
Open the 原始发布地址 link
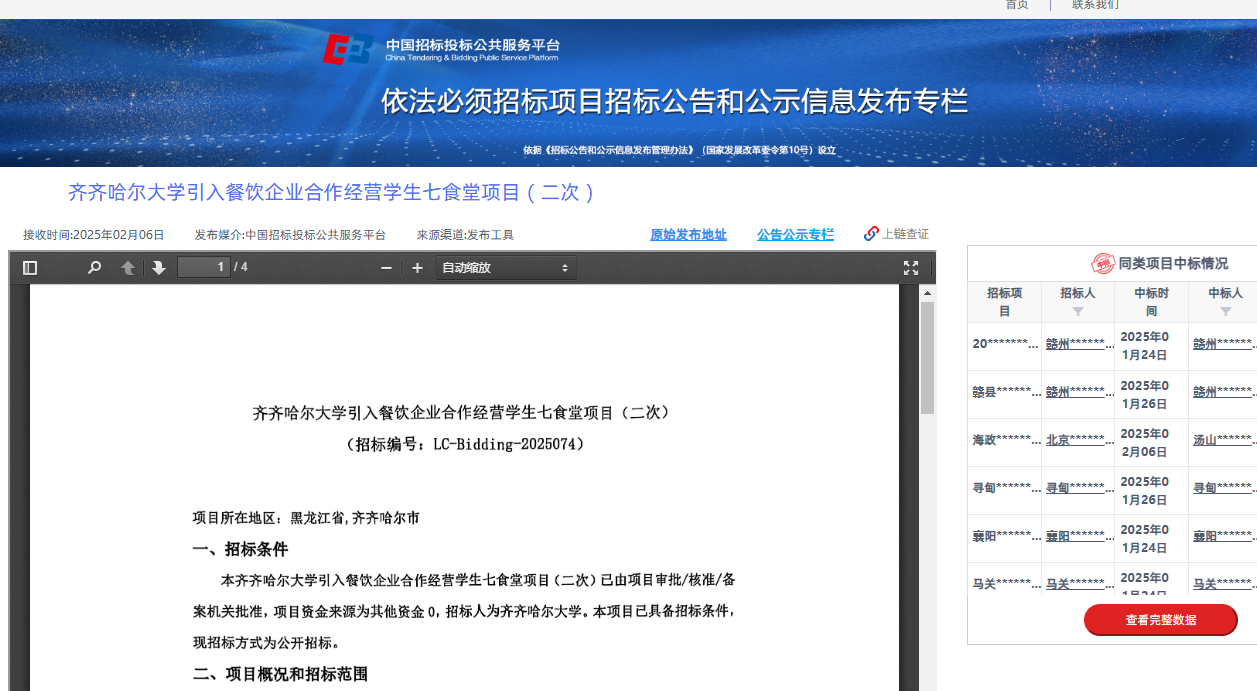coord(688,235)
